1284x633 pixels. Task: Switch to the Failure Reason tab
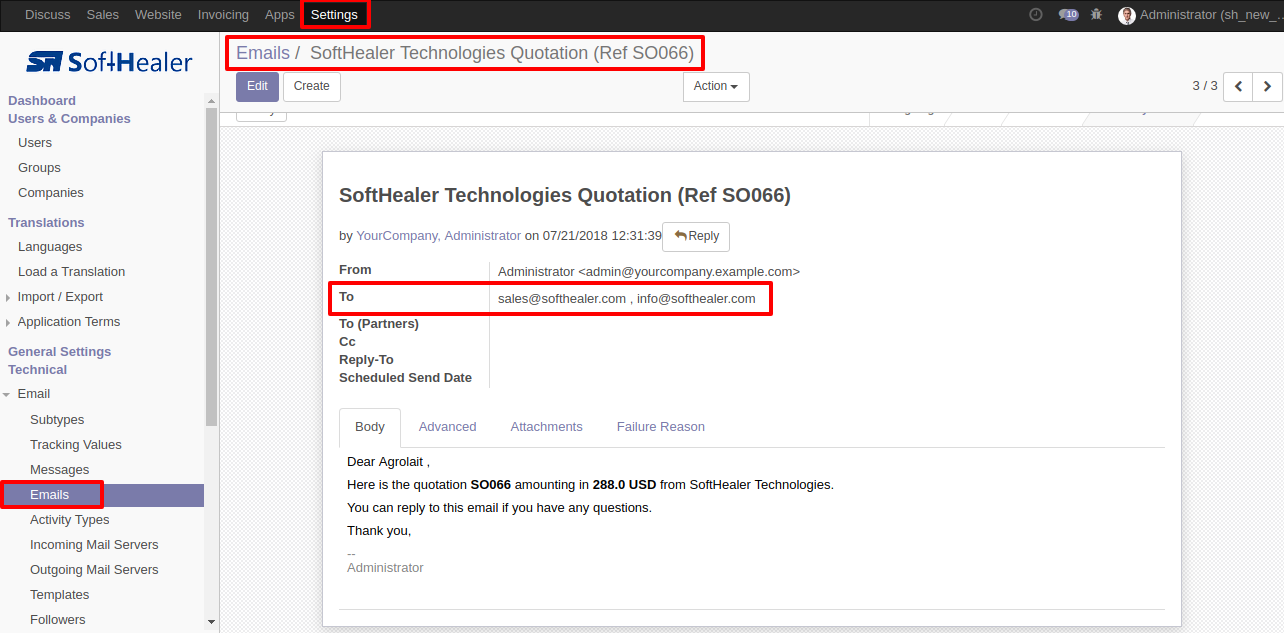coord(661,427)
